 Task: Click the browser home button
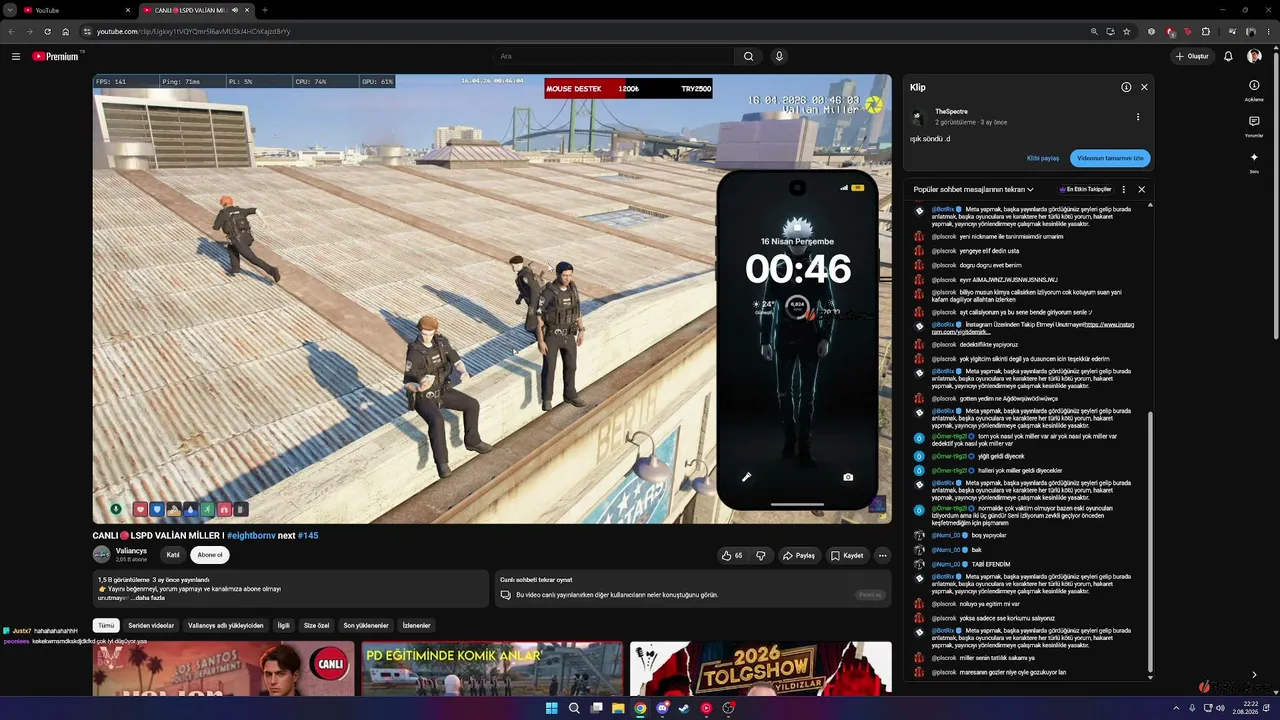(x=66, y=31)
